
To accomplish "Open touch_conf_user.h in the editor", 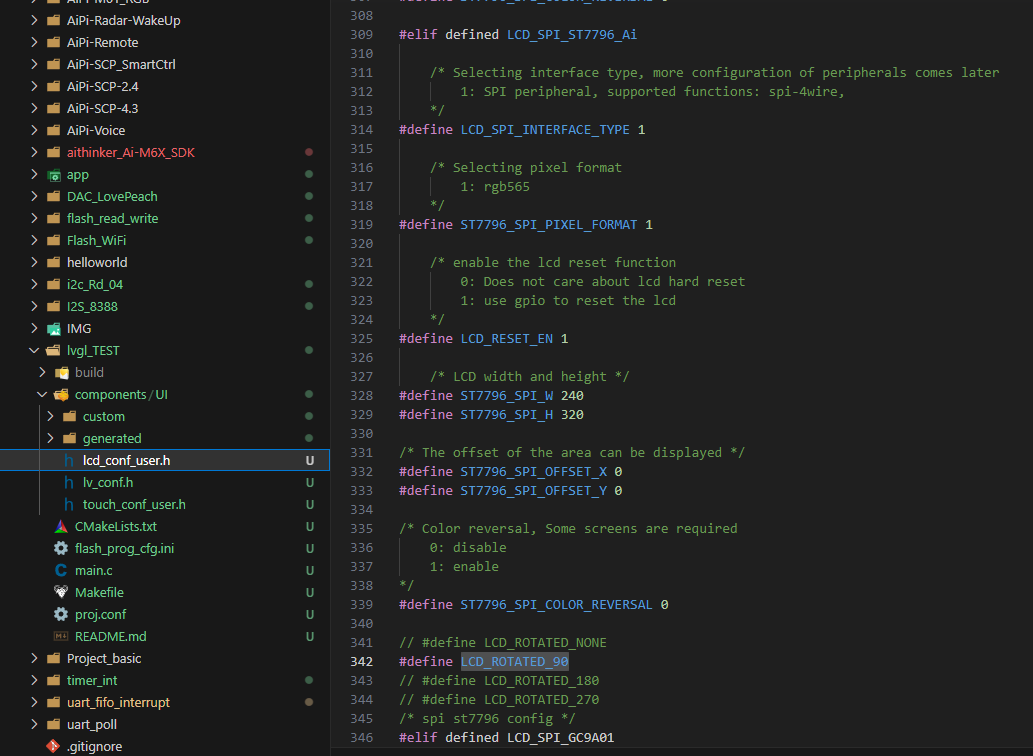I will click(x=133, y=504).
